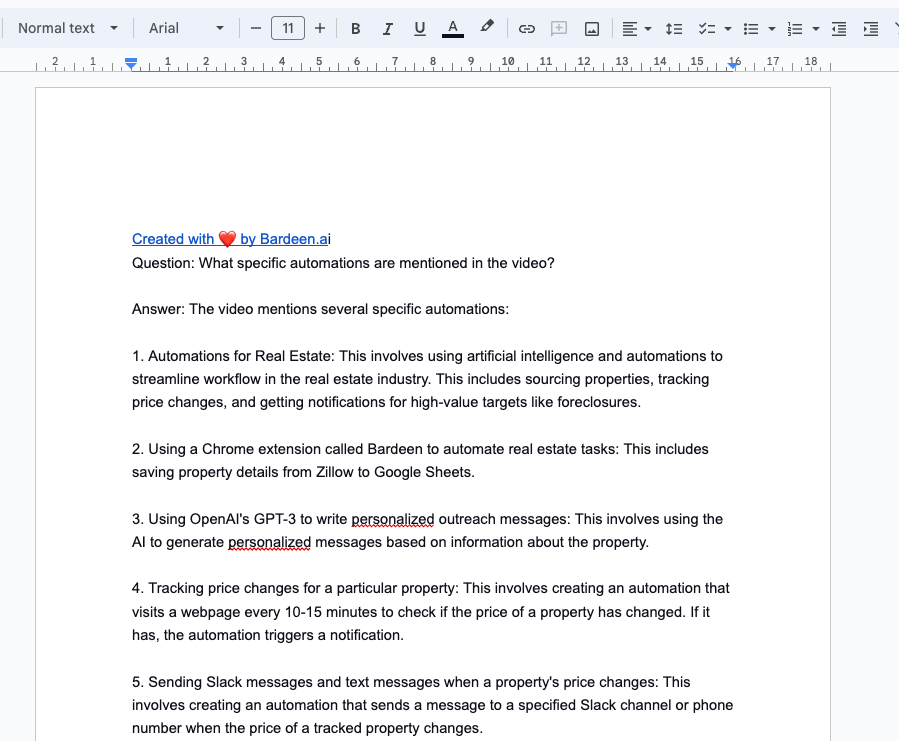Expand the bulleted list options arrow
Image resolution: width=899 pixels, height=741 pixels.
tap(772, 28)
